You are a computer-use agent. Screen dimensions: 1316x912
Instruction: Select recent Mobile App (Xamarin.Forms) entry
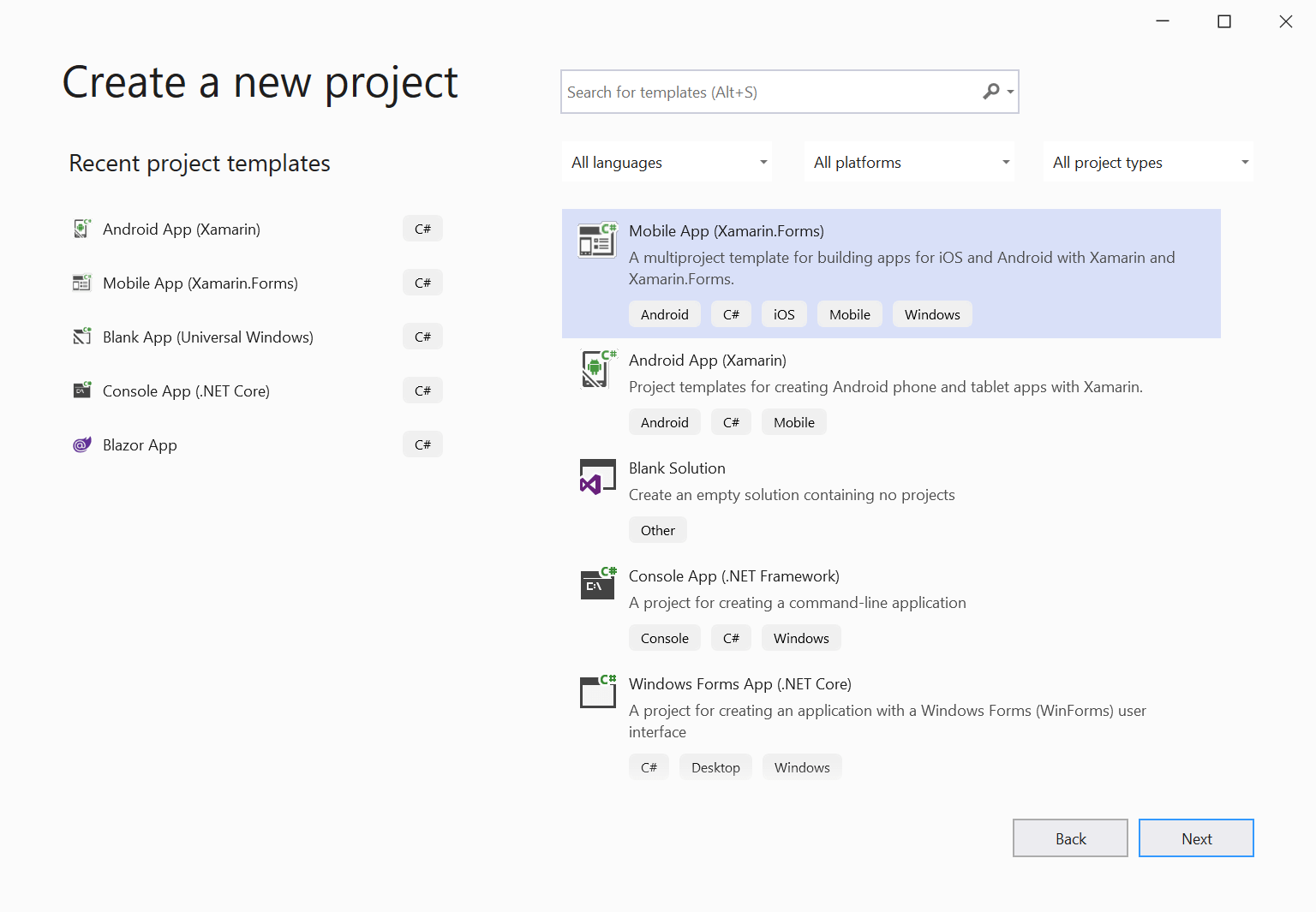click(x=200, y=283)
